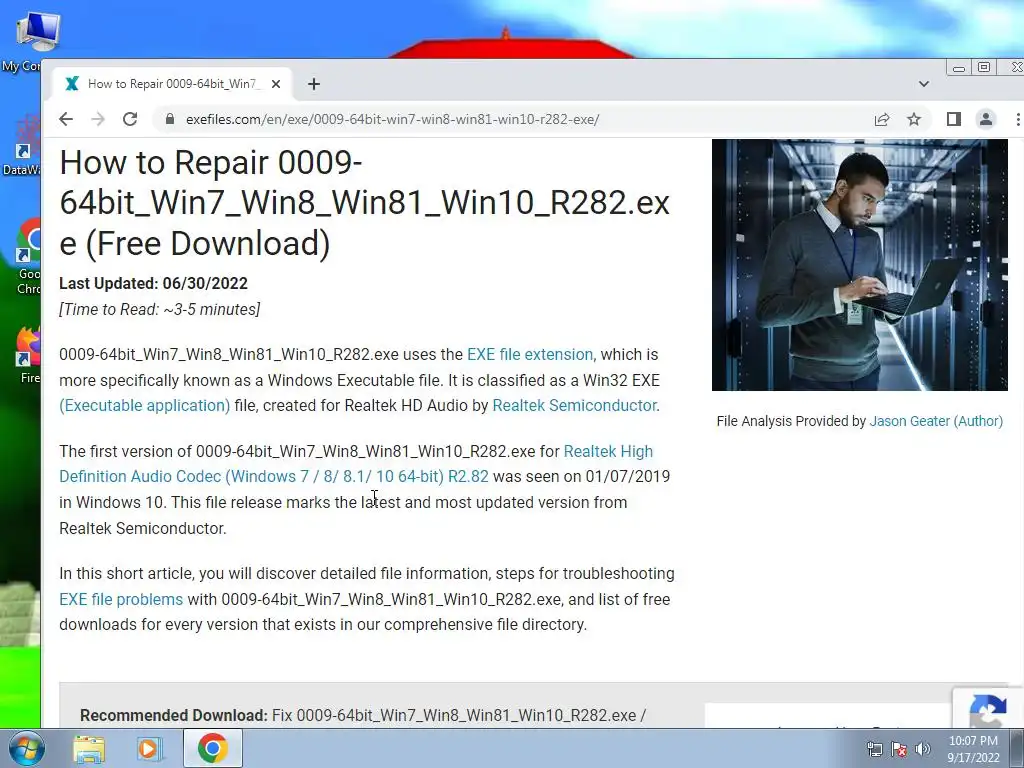1024x768 pixels.
Task: Bookmark this page with the star
Action: pyautogui.click(x=914, y=120)
